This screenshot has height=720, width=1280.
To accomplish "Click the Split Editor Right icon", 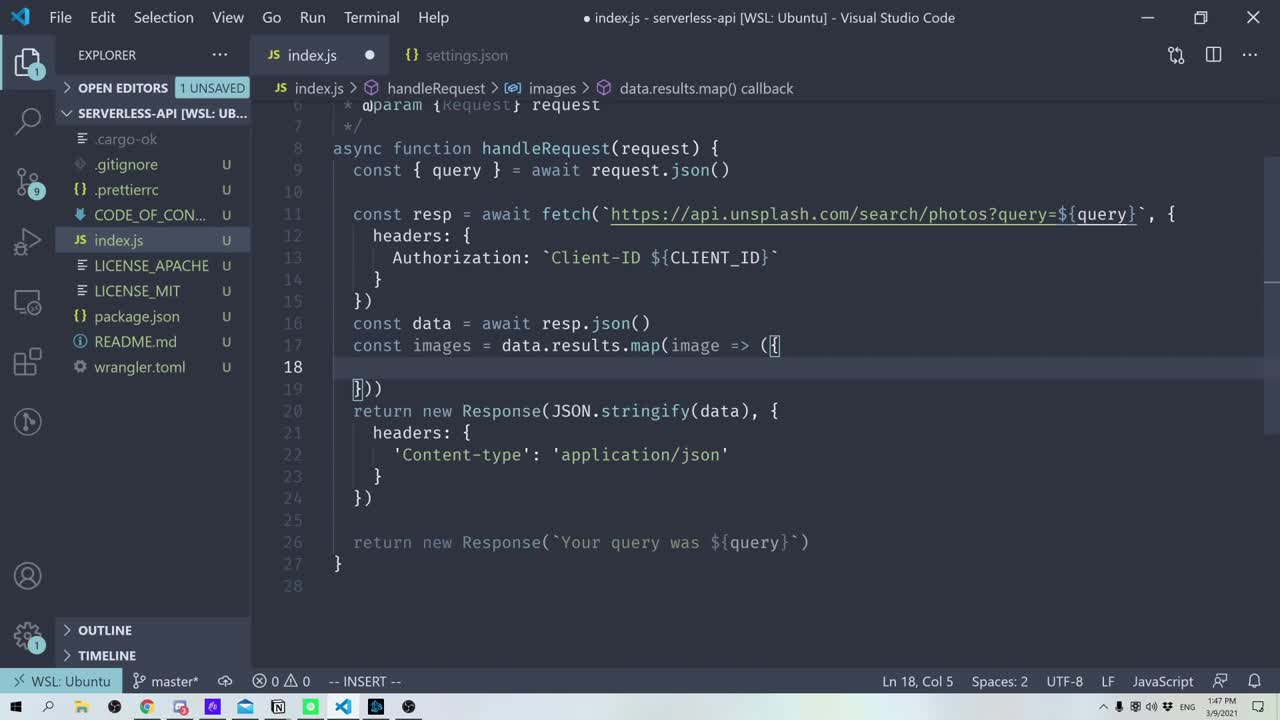I will (x=1213, y=55).
